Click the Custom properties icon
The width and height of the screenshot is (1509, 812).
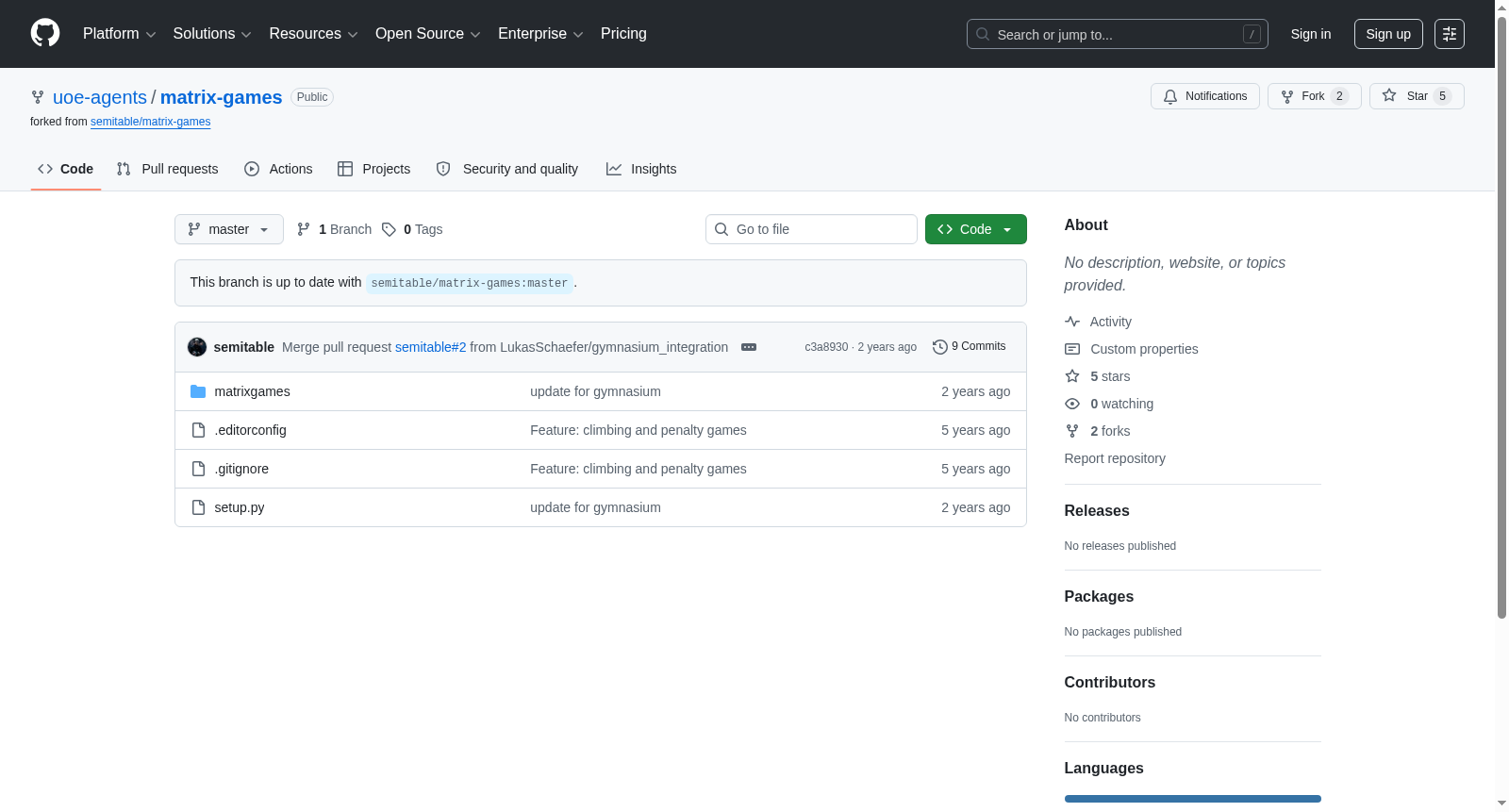coord(1072,349)
